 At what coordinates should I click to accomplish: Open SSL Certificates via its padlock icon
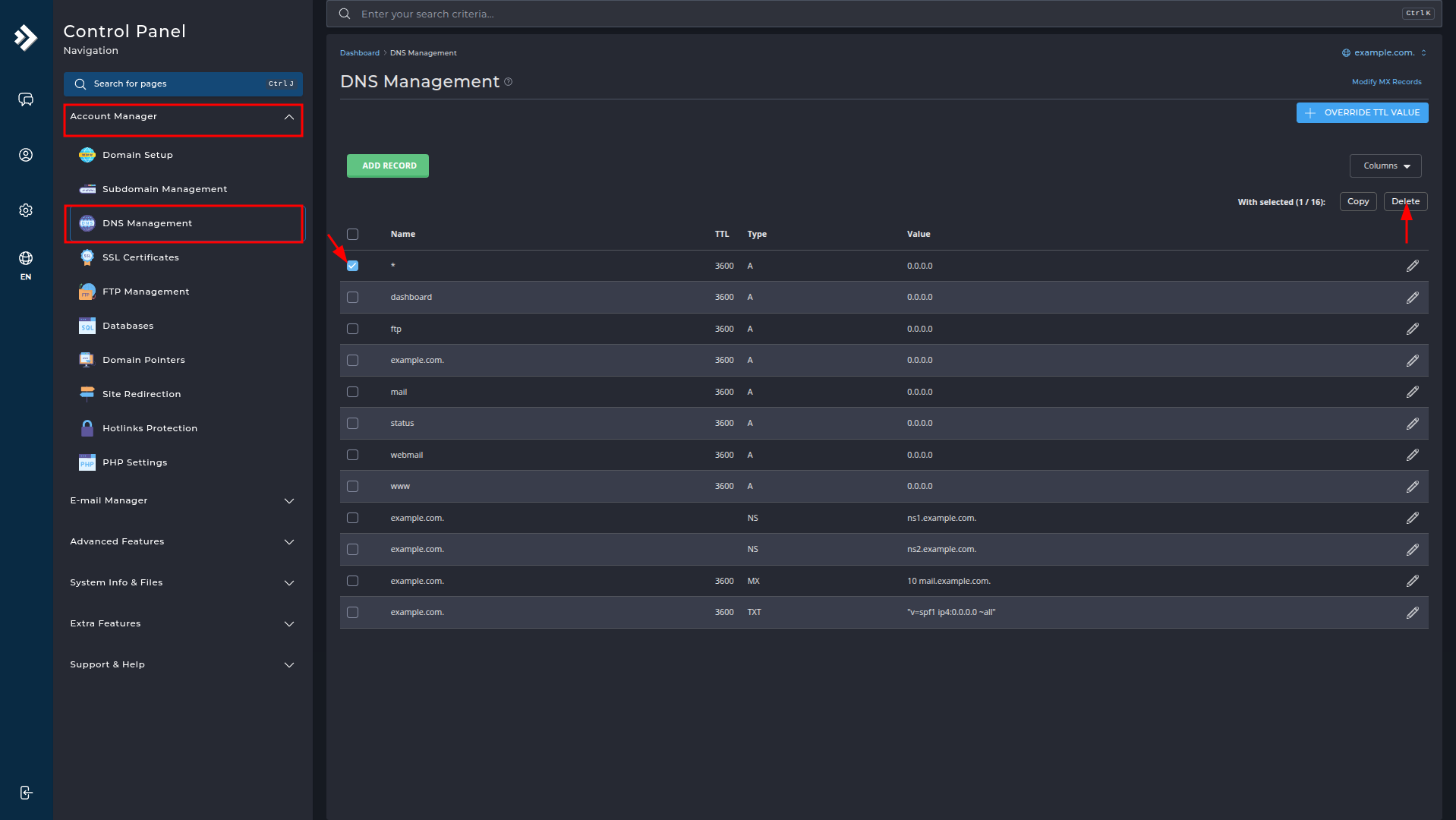87,257
